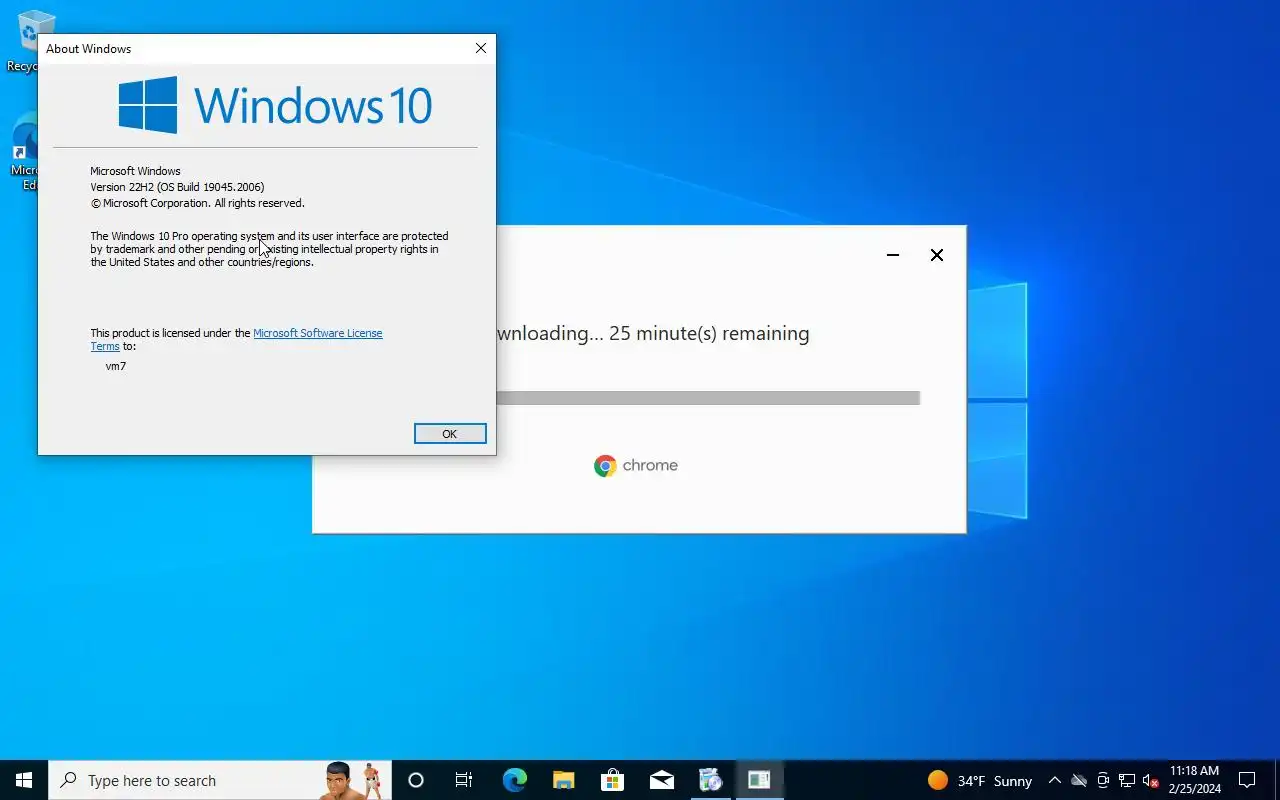Click the search highlights image in the search box
Screen dimensions: 1280x800
(x=352, y=780)
